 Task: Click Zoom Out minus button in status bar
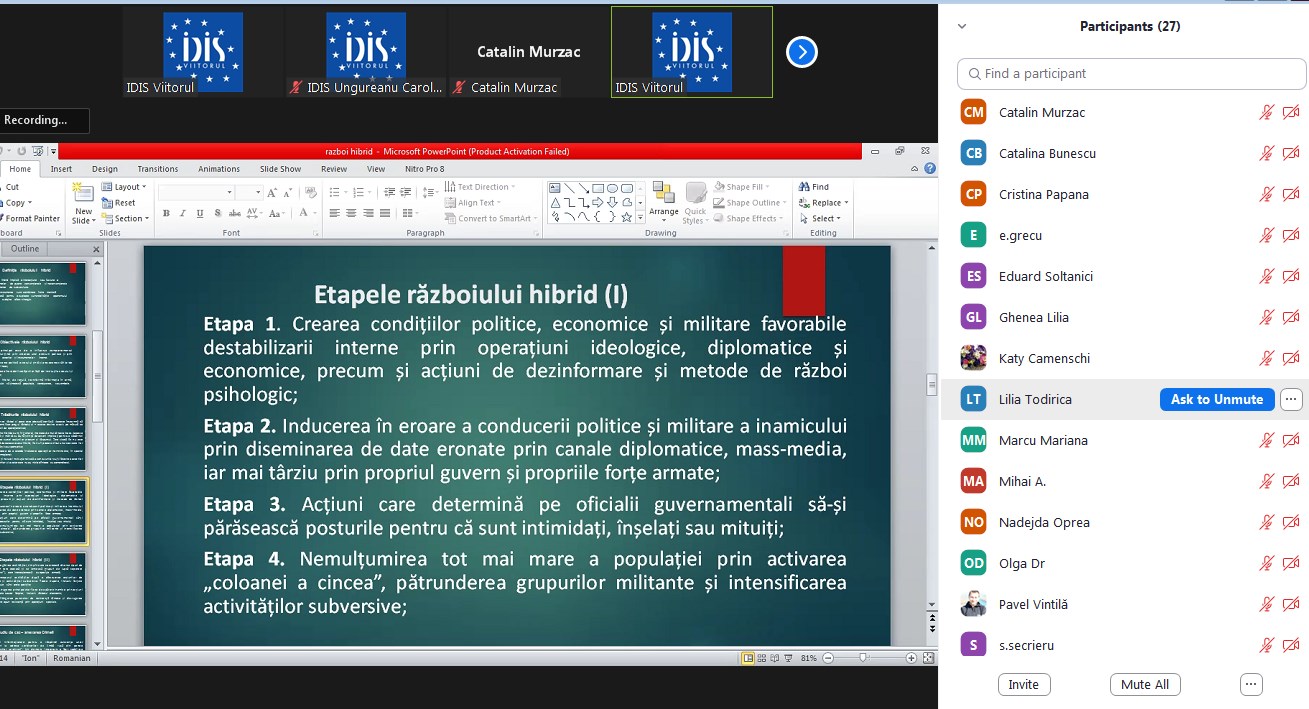830,658
